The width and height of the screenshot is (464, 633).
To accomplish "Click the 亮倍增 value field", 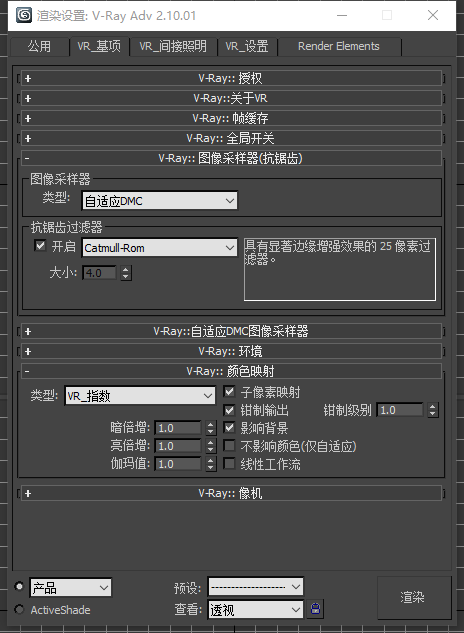I will tap(178, 446).
